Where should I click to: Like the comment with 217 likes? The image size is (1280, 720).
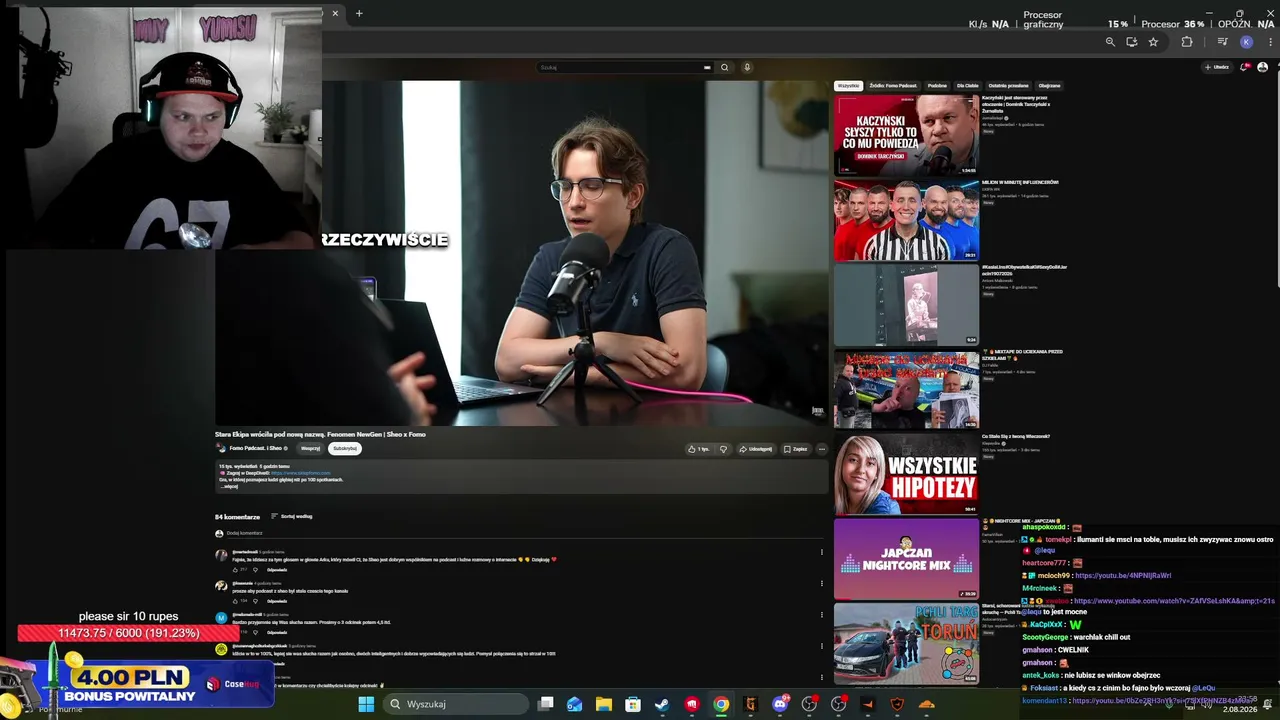click(236, 570)
